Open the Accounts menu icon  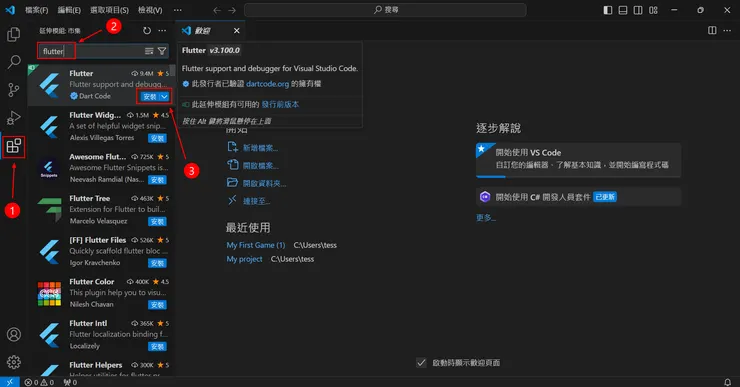coord(14,334)
